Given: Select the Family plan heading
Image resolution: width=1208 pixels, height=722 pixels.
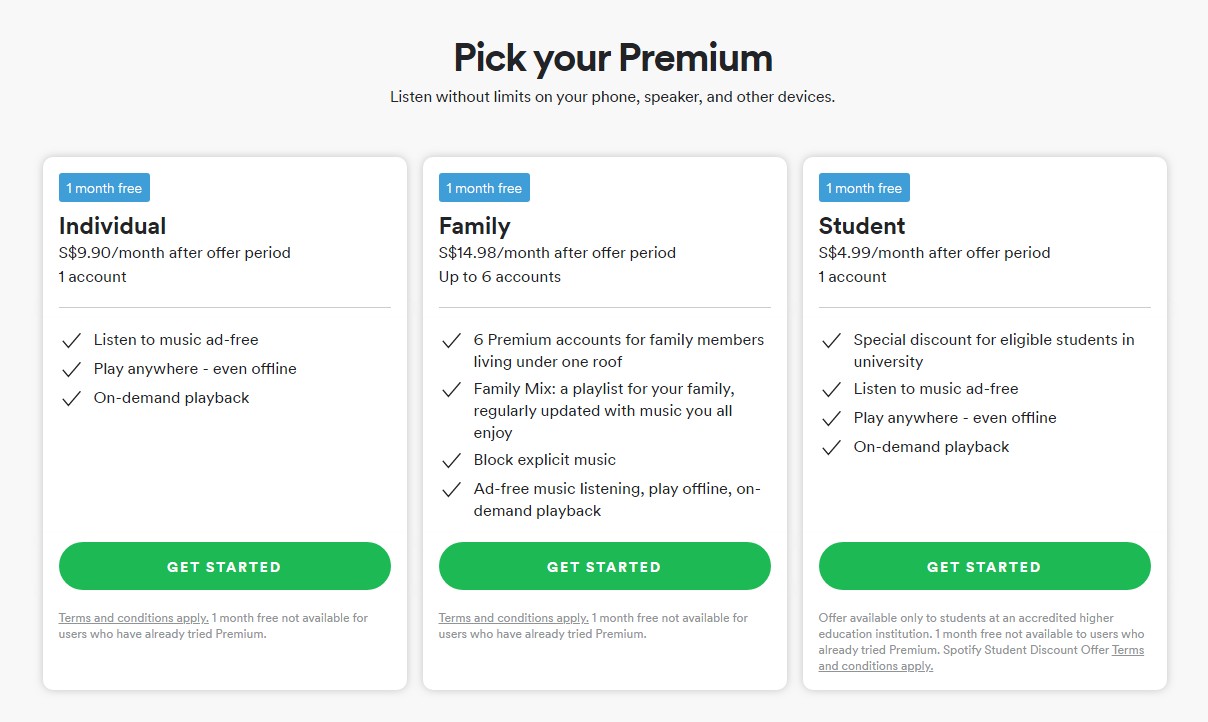Looking at the screenshot, I should [475, 226].
